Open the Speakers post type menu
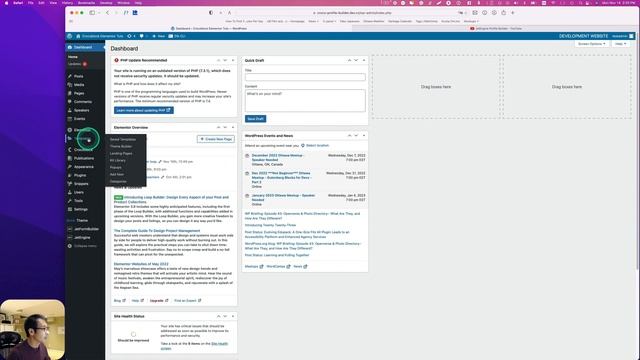Screen dimensions: 640x360 click(81, 110)
